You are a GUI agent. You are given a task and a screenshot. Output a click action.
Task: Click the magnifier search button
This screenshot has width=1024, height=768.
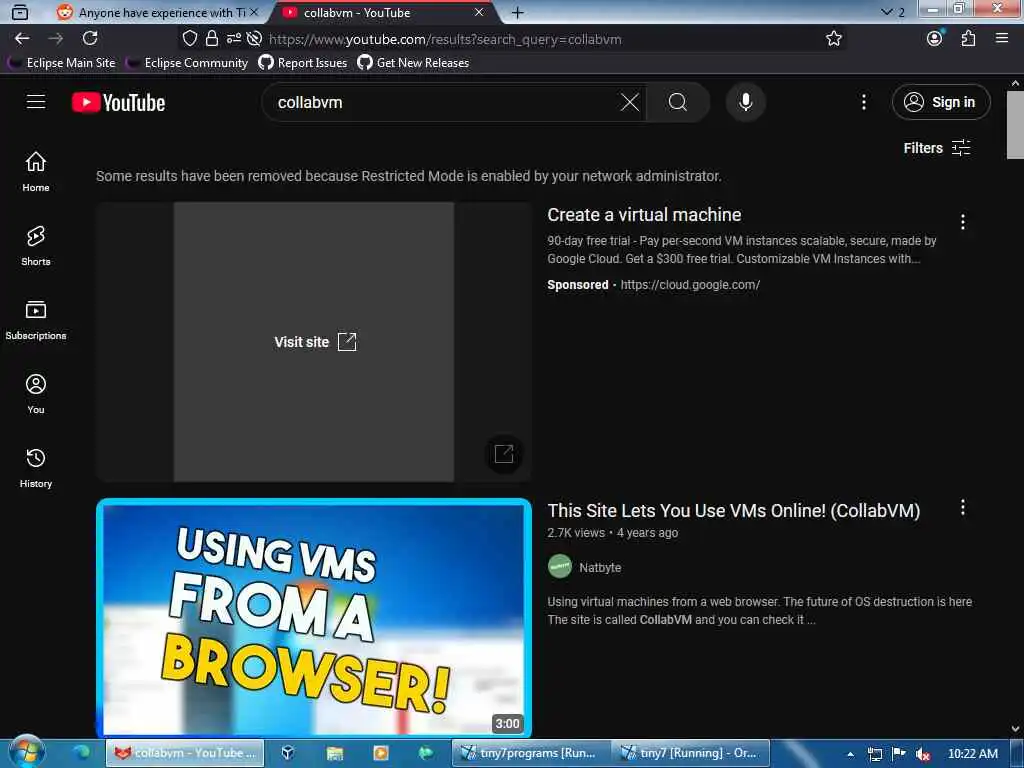678,102
